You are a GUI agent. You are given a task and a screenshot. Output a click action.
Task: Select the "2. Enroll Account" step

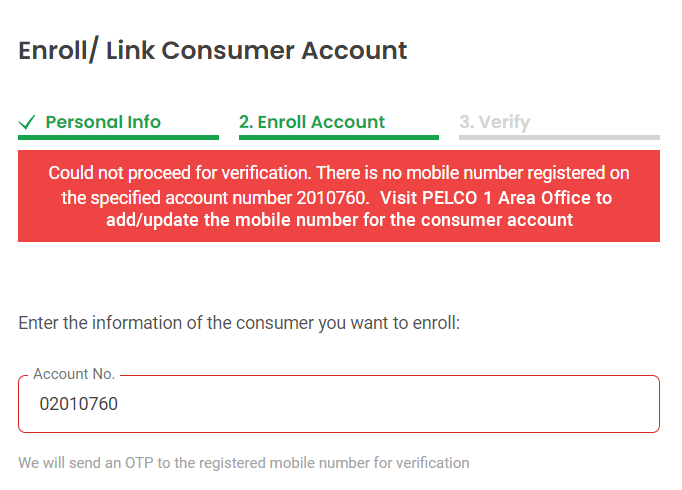point(312,122)
